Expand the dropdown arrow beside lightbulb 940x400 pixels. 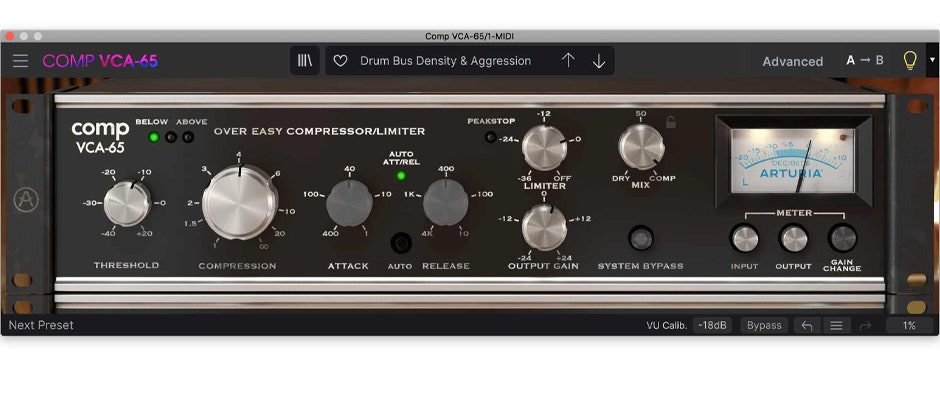[x=932, y=61]
